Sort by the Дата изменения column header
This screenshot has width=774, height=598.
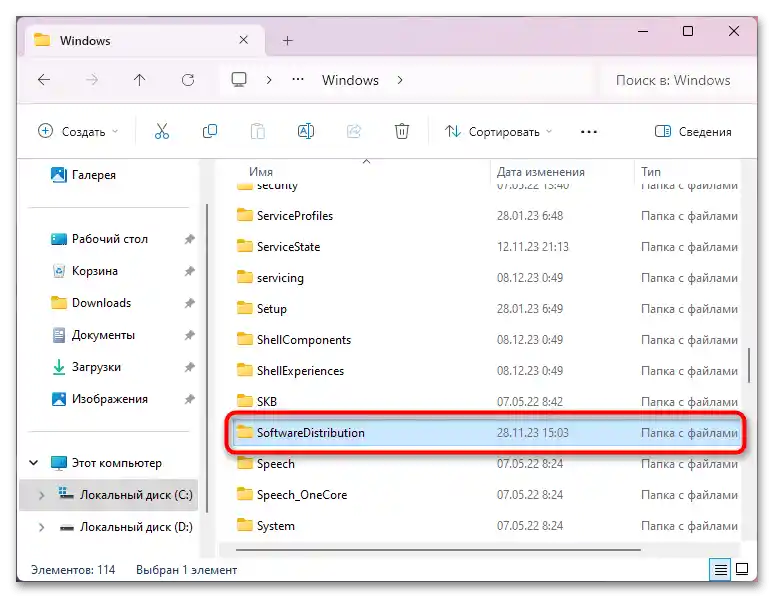[541, 171]
